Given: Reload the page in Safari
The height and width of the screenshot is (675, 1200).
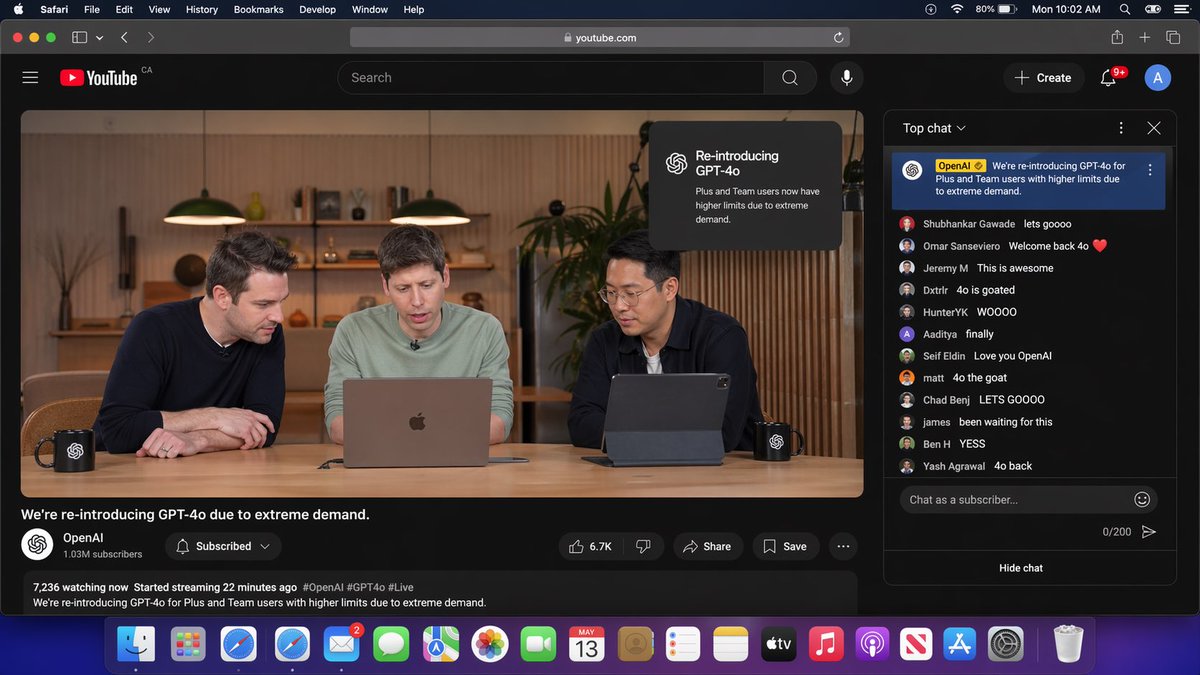Looking at the screenshot, I should [x=838, y=37].
